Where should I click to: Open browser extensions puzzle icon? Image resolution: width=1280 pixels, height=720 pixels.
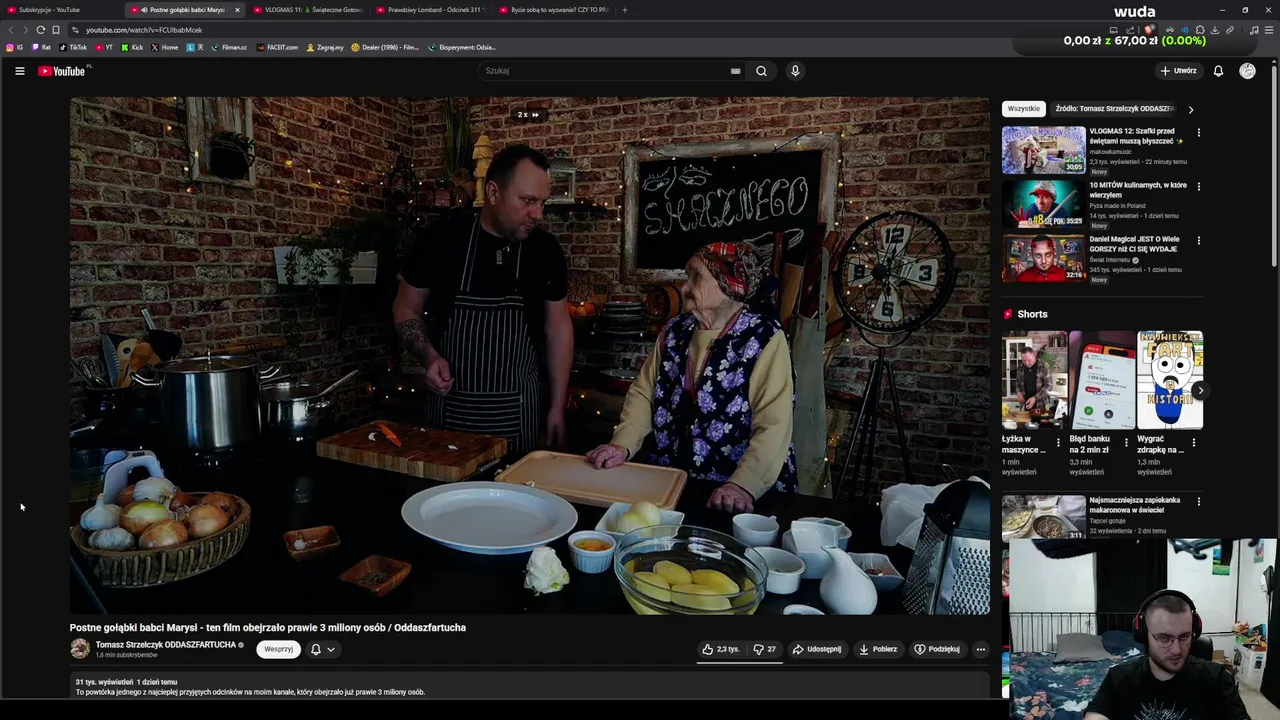[x=1200, y=30]
